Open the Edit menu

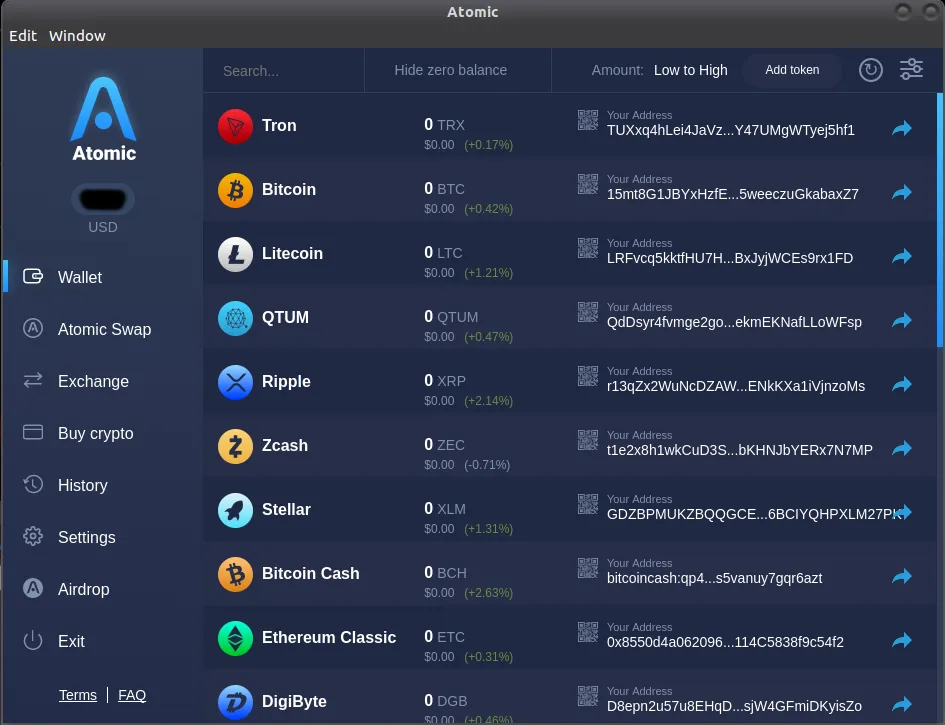tap(23, 36)
